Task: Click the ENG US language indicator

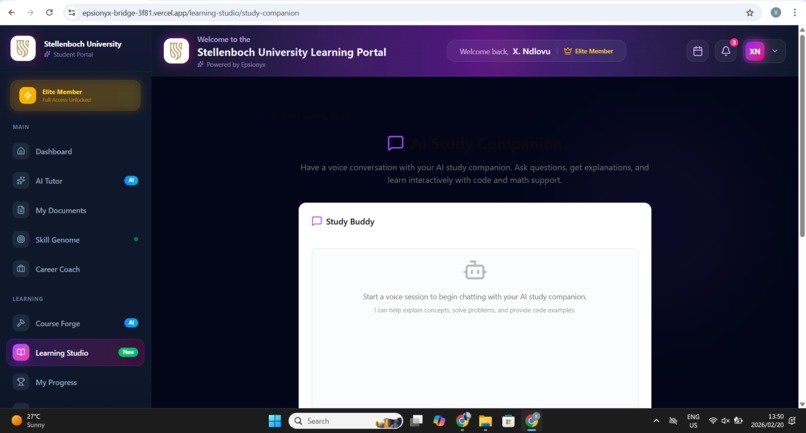Action: click(693, 421)
